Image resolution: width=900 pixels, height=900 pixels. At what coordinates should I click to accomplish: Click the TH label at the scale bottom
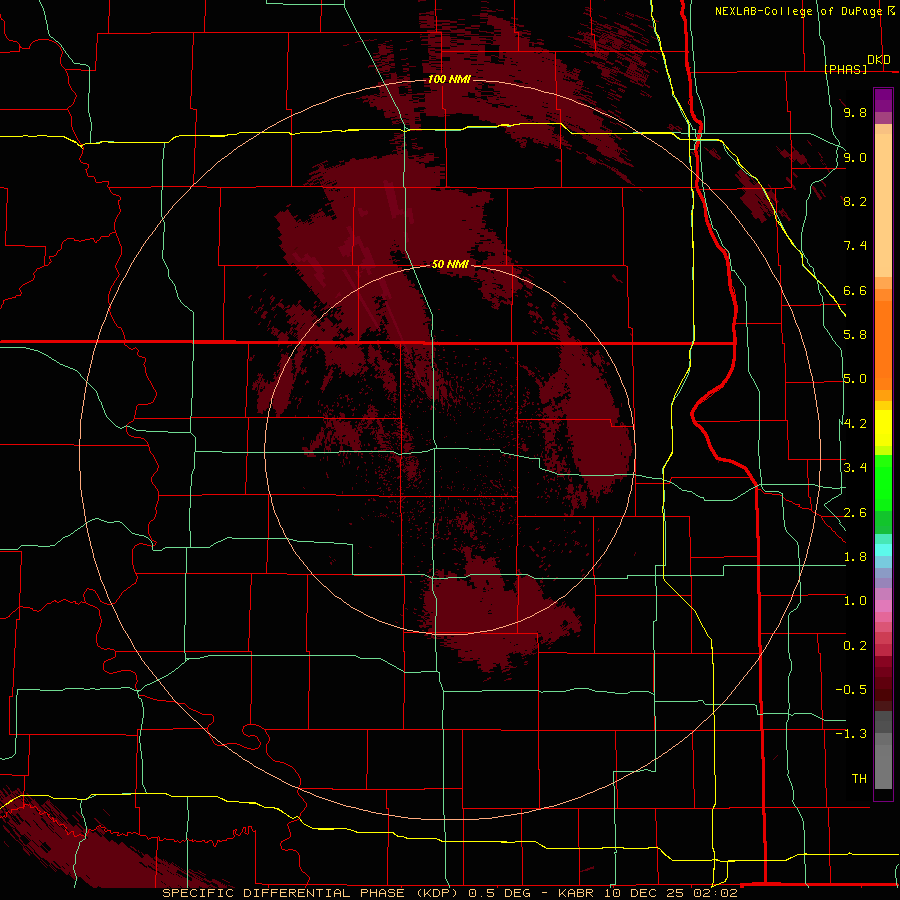pyautogui.click(x=859, y=779)
